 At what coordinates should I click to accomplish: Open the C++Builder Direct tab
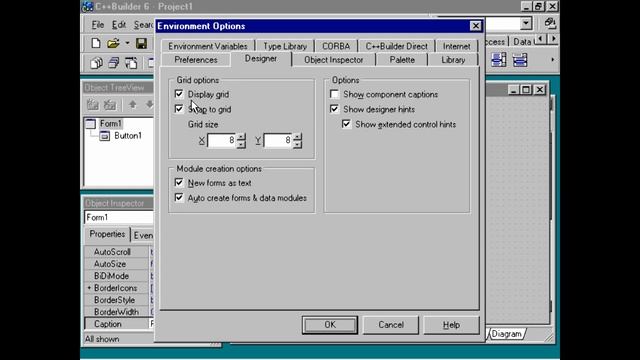[397, 46]
